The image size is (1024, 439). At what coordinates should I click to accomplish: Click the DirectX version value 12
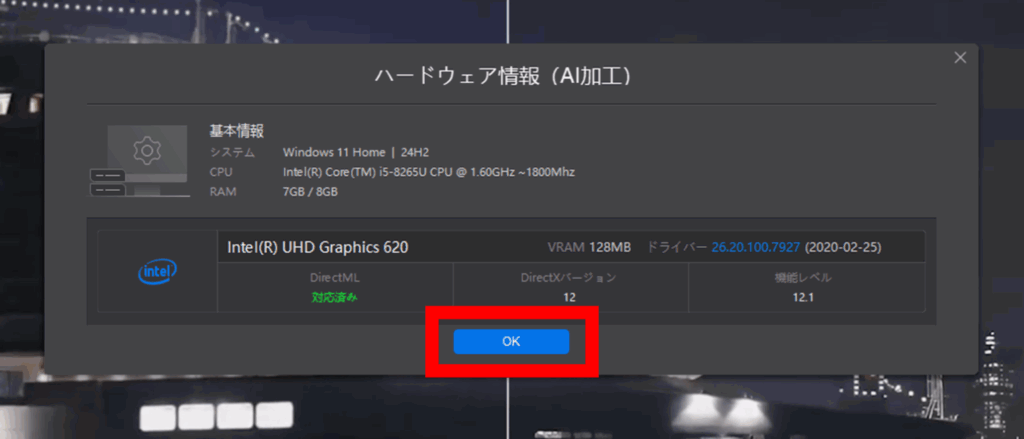click(x=570, y=298)
